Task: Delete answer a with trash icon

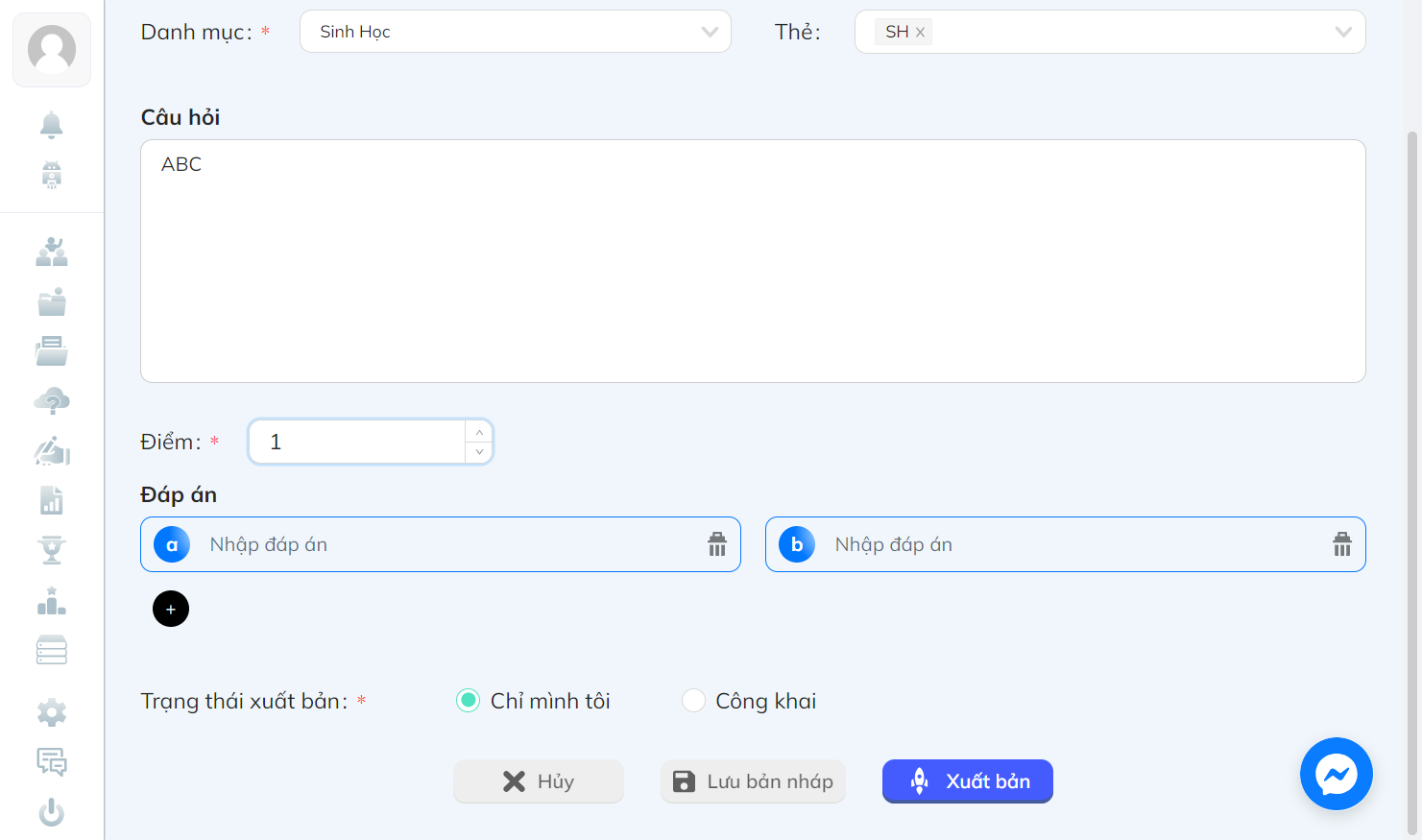Action: click(x=717, y=544)
